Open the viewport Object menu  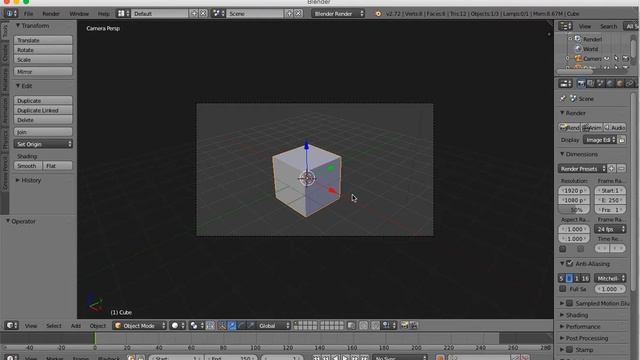tap(98, 326)
